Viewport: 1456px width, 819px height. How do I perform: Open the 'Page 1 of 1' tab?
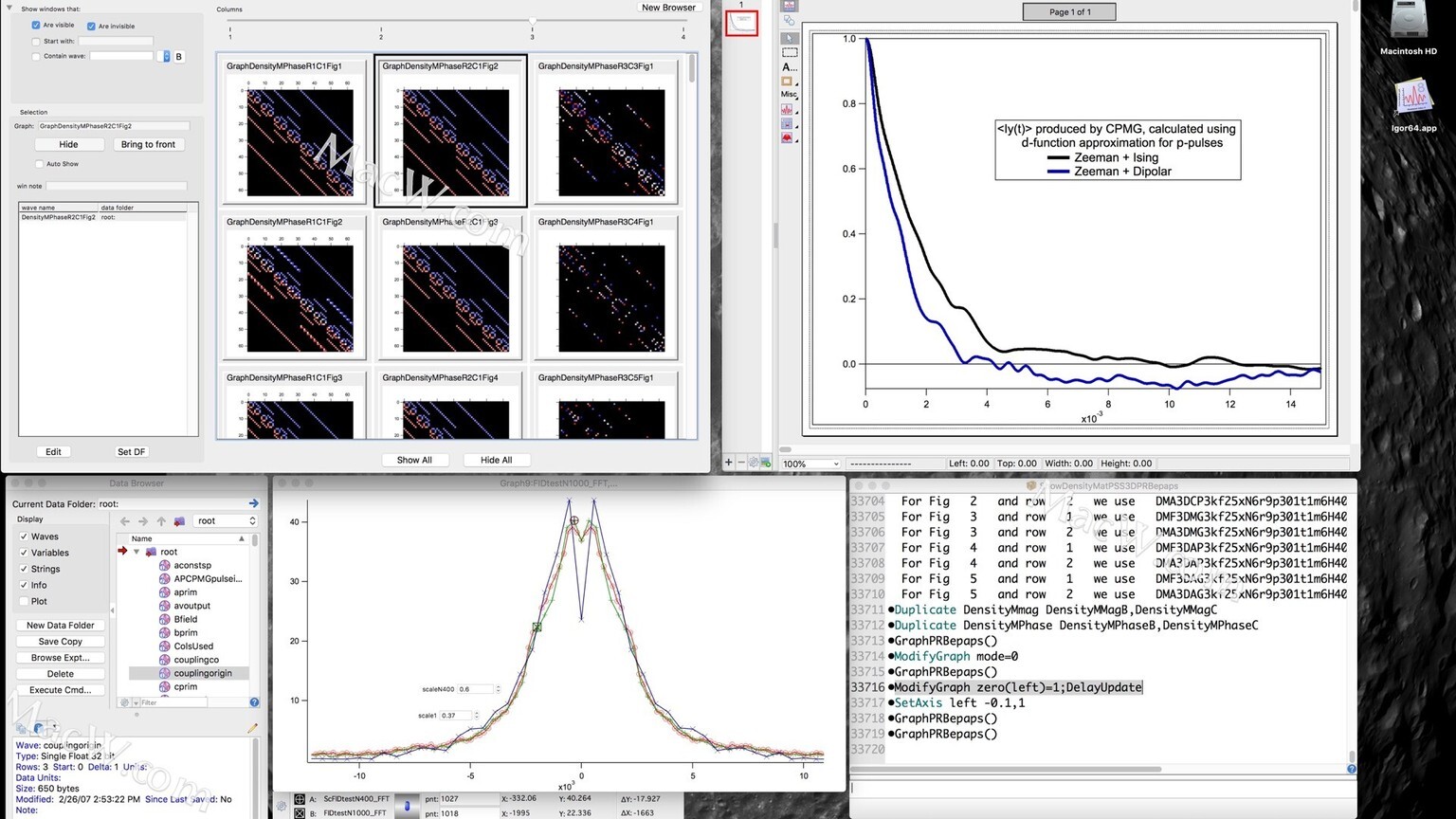1069,11
